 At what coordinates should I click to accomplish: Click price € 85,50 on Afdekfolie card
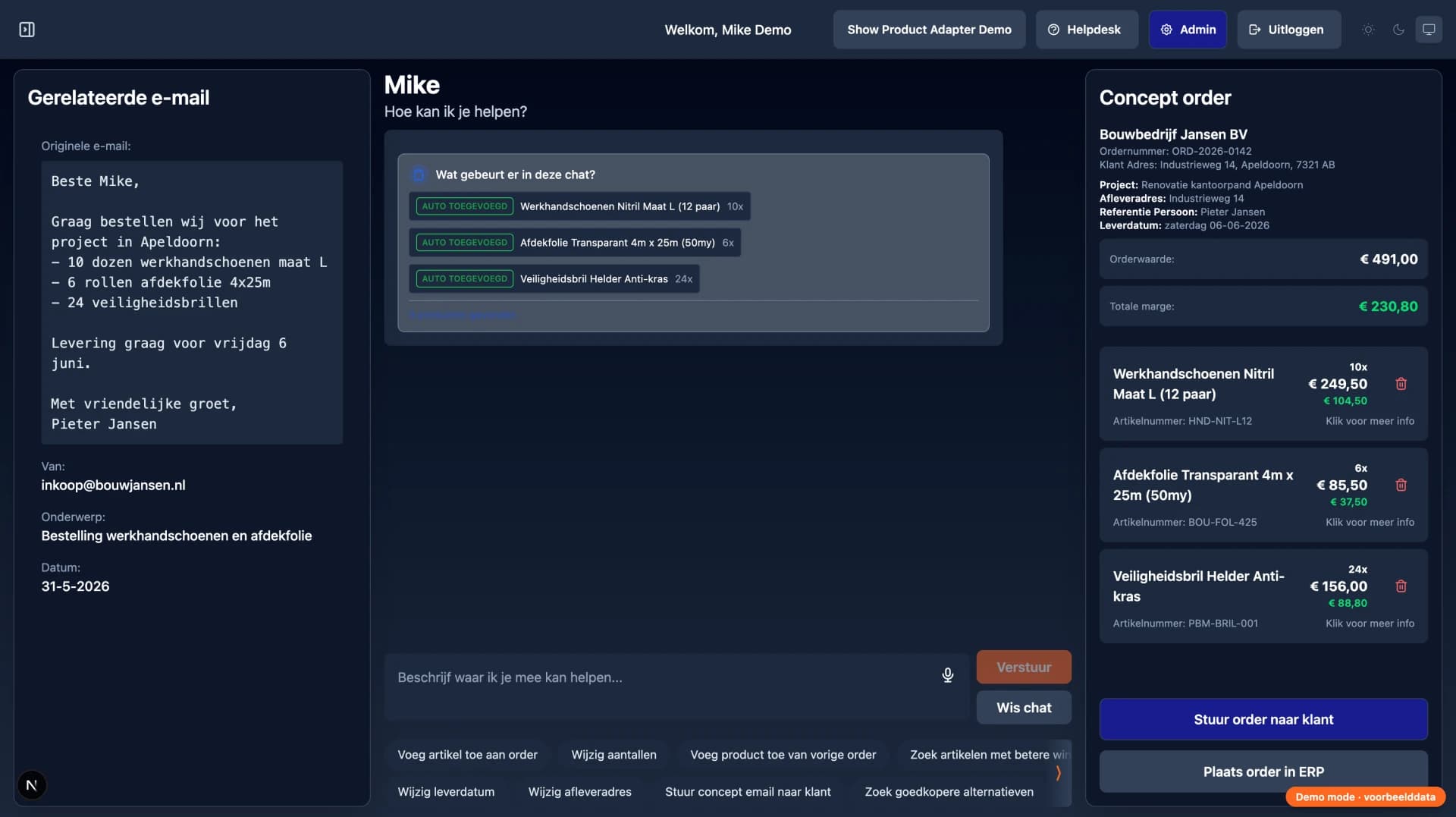click(1341, 485)
